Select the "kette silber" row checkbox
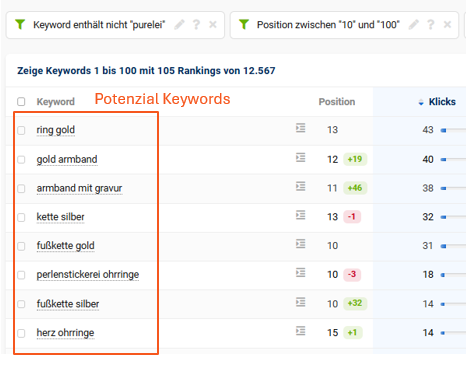Viewport: 466px width, 366px height. [21, 217]
